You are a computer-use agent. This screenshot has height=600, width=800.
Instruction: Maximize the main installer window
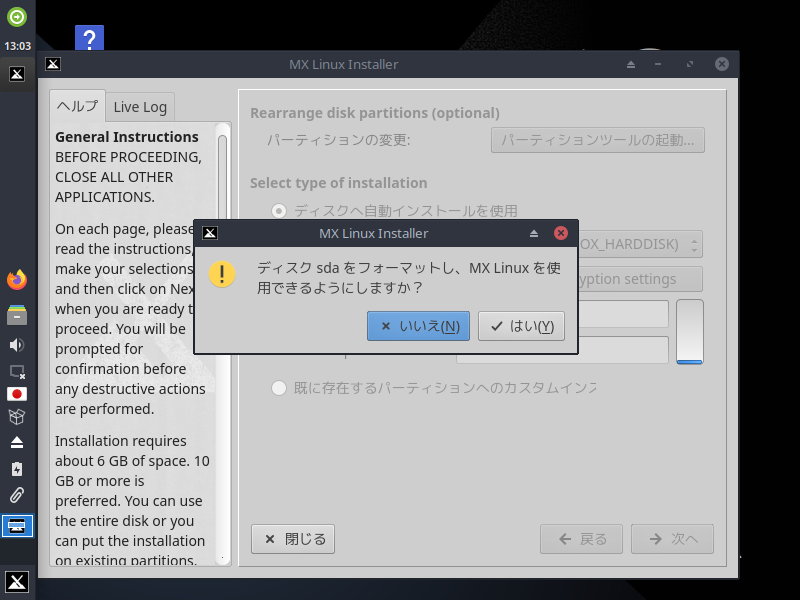[x=690, y=64]
